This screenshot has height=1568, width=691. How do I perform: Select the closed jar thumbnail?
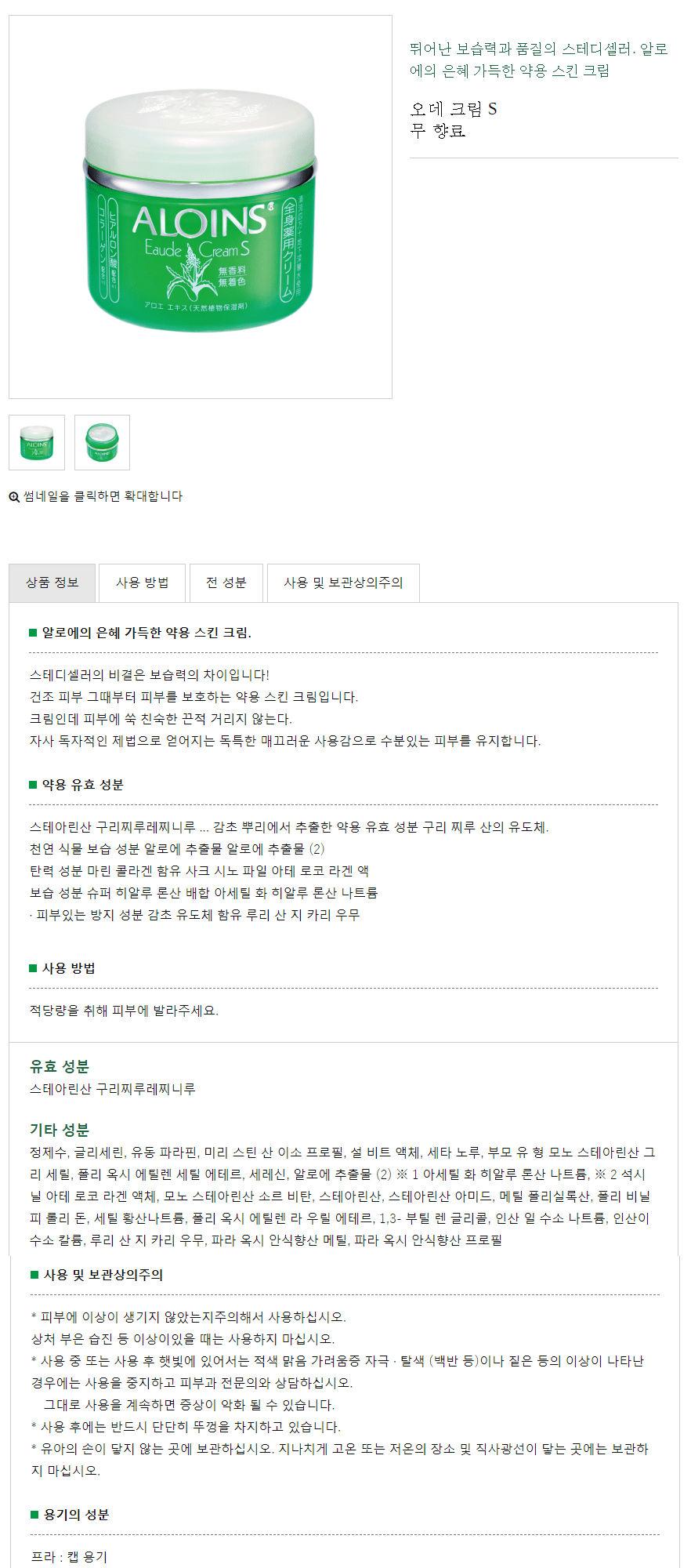pyautogui.click(x=37, y=443)
